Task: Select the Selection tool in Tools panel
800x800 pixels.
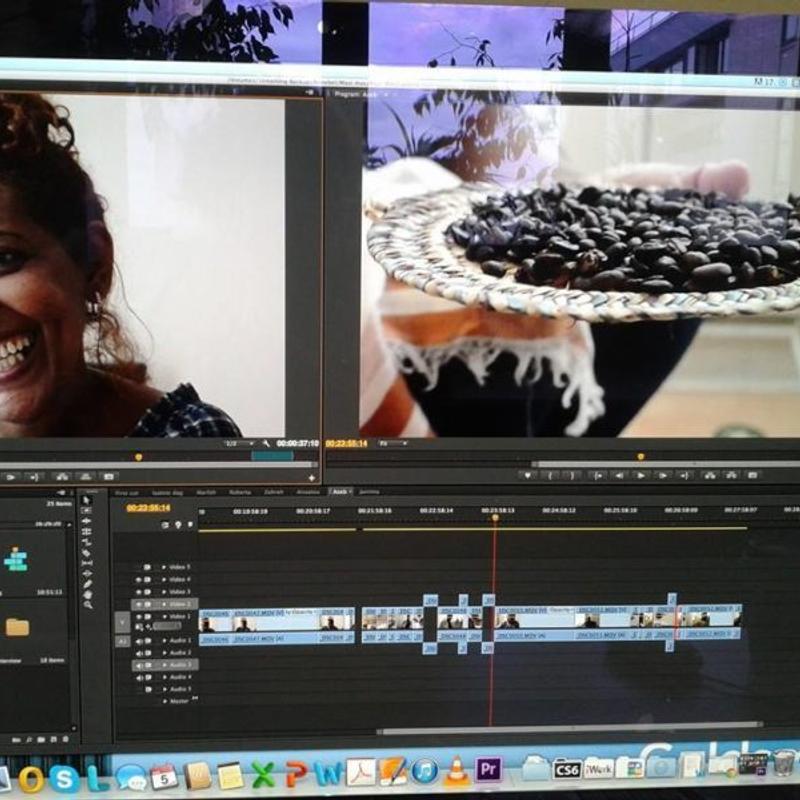Action: click(86, 499)
